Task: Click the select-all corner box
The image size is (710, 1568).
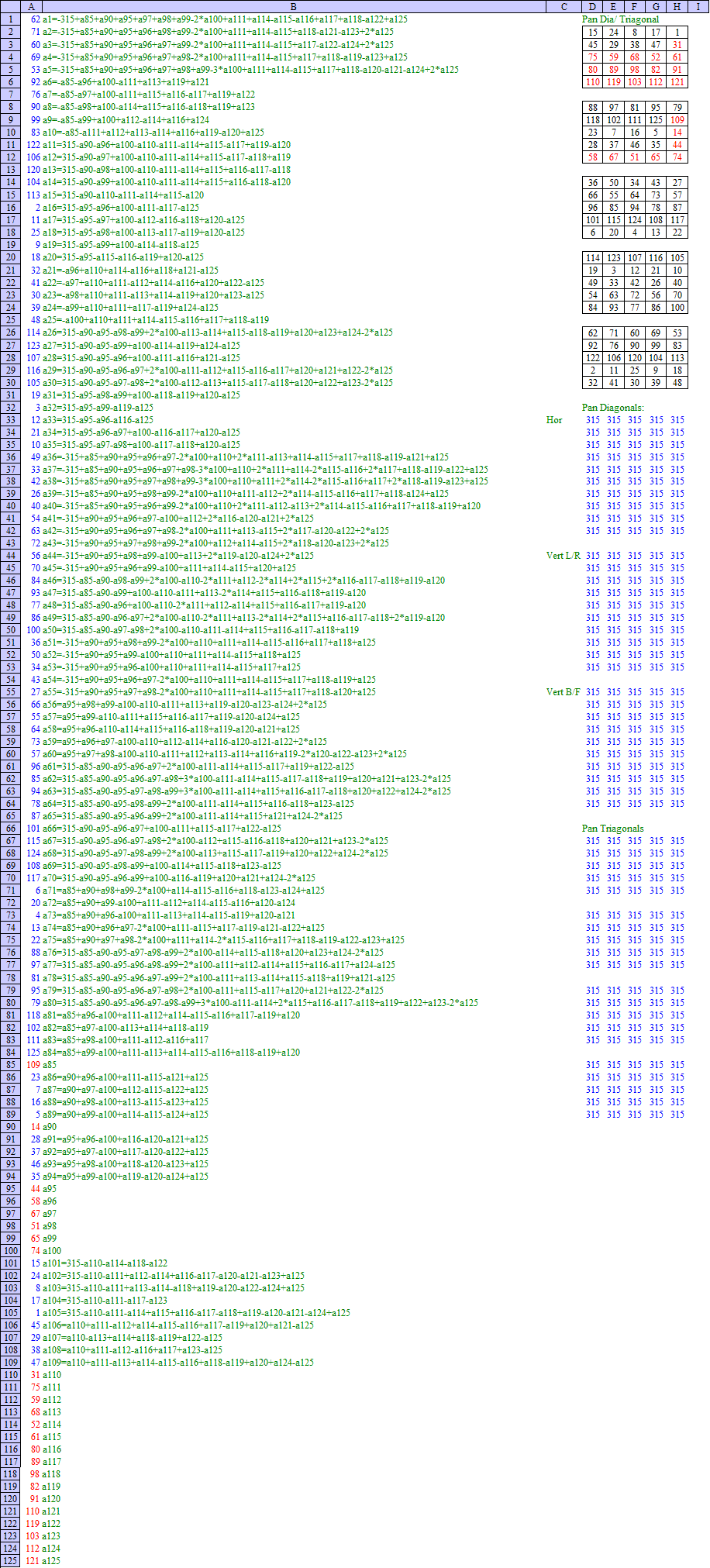Action: [x=11, y=6]
